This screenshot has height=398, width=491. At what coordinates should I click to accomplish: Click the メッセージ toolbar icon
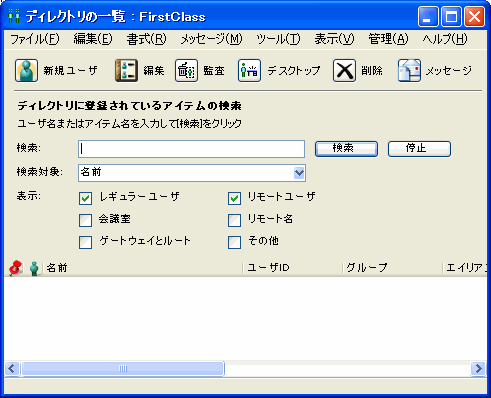coord(409,70)
